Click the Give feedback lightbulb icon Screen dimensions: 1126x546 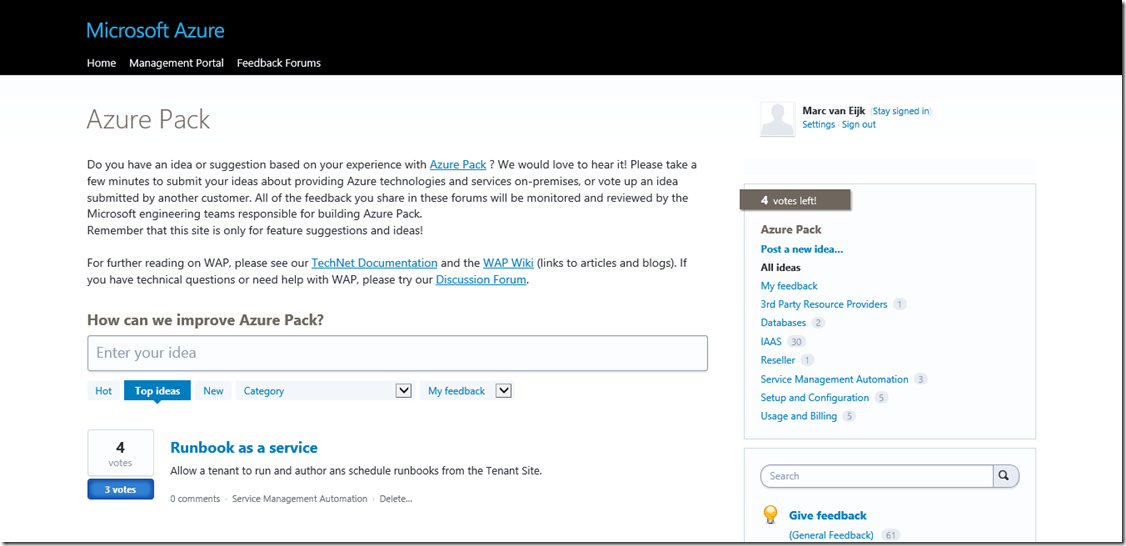[770, 515]
